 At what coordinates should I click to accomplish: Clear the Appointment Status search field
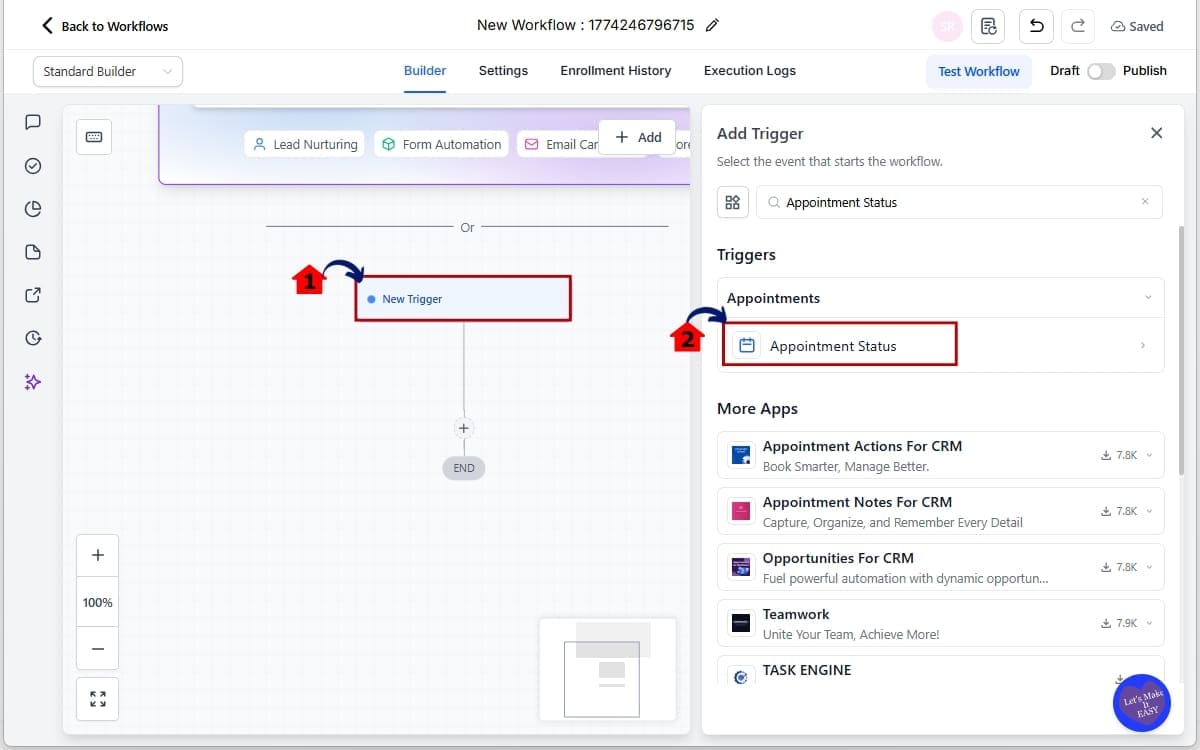(1145, 201)
